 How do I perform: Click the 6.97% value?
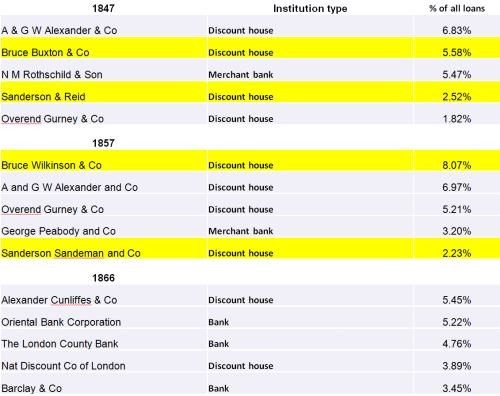[457, 187]
